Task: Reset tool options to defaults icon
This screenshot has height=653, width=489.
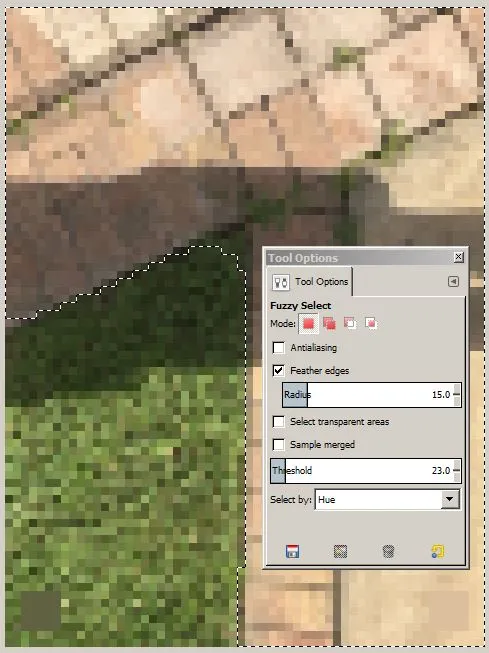Action: [x=437, y=551]
